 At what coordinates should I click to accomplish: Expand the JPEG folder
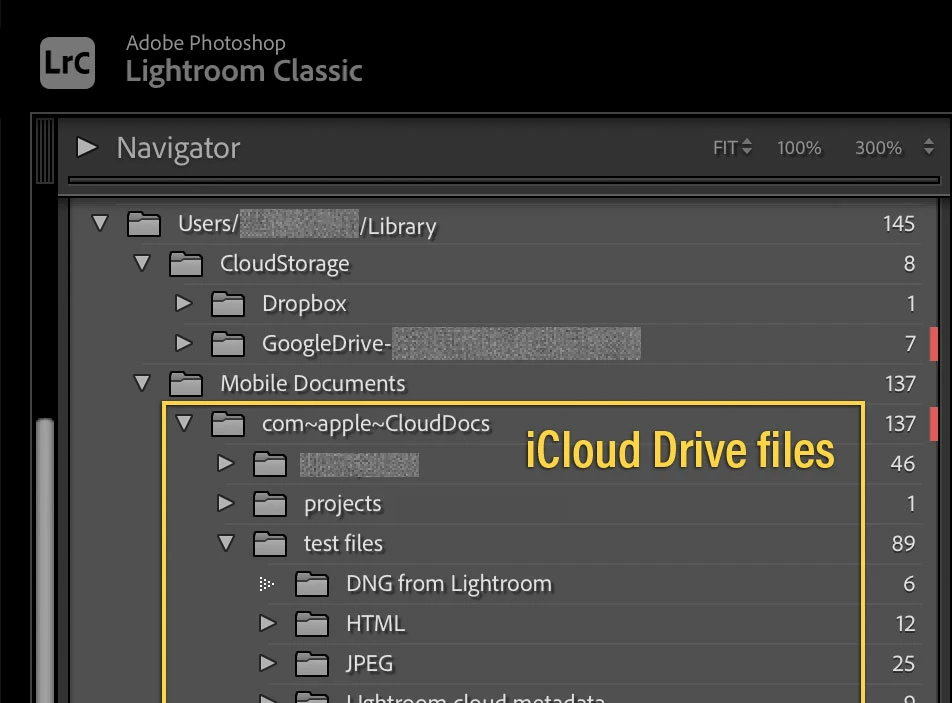tap(267, 663)
